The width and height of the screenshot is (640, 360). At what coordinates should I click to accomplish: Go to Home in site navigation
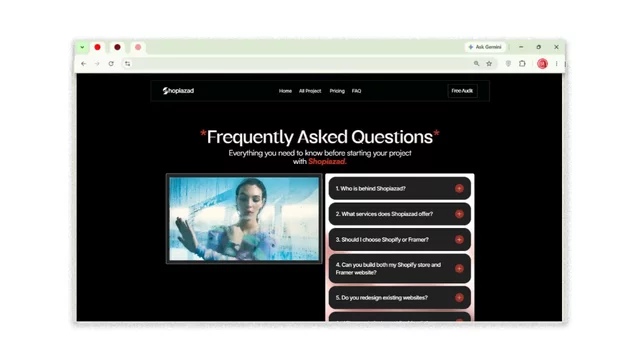click(285, 91)
